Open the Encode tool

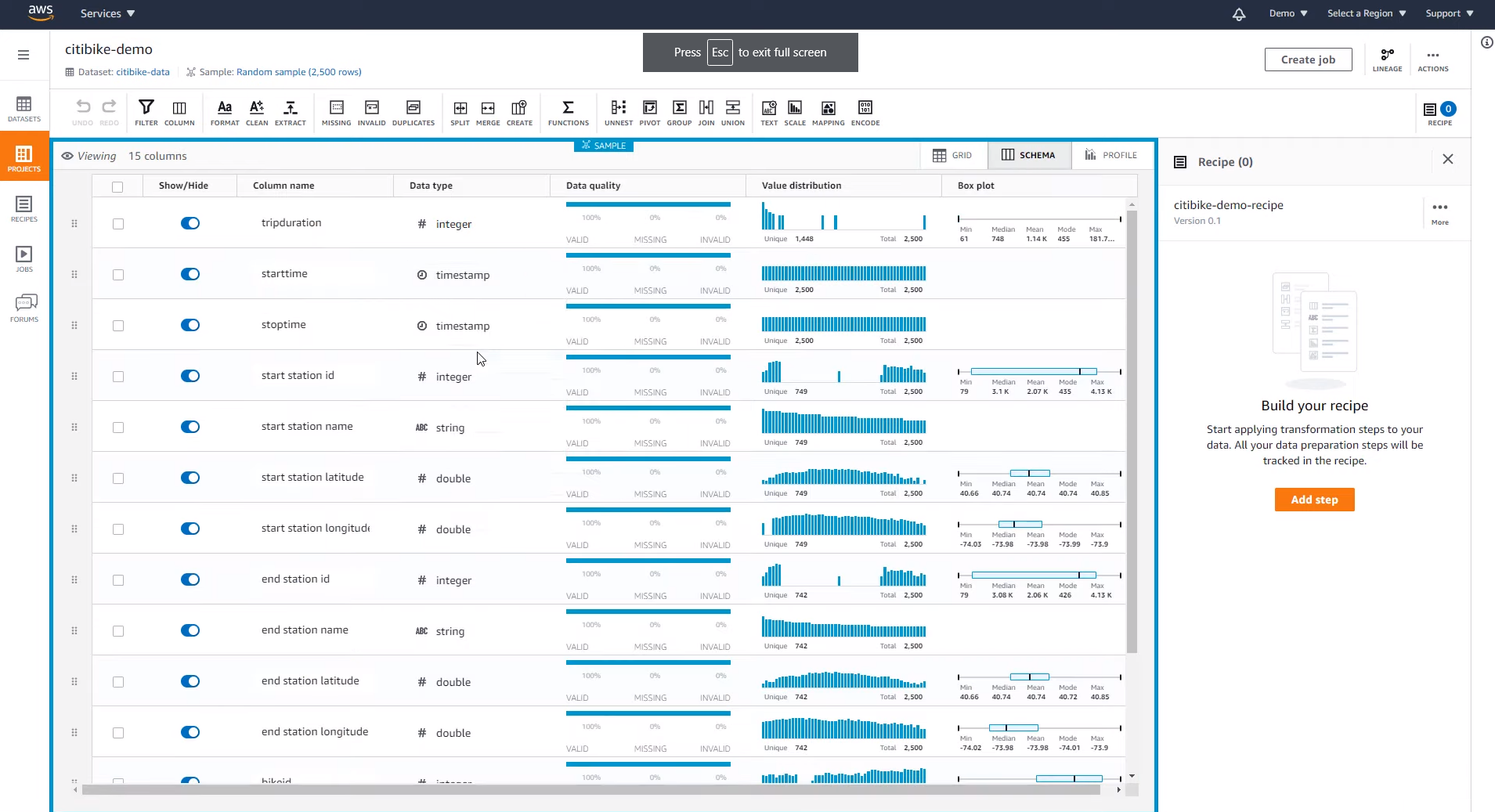[x=865, y=112]
